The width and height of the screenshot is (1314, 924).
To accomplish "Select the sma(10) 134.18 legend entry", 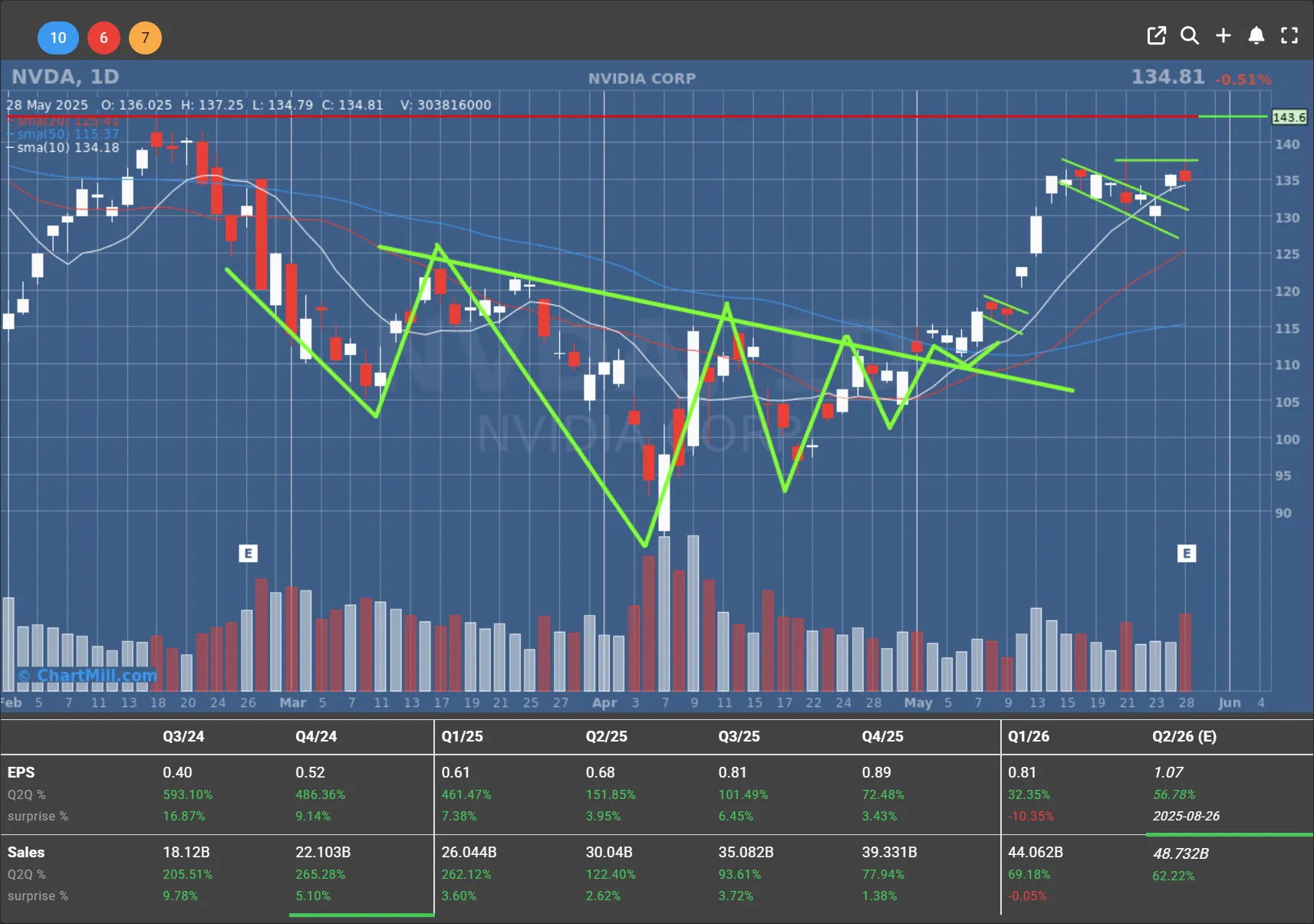I will point(63,147).
